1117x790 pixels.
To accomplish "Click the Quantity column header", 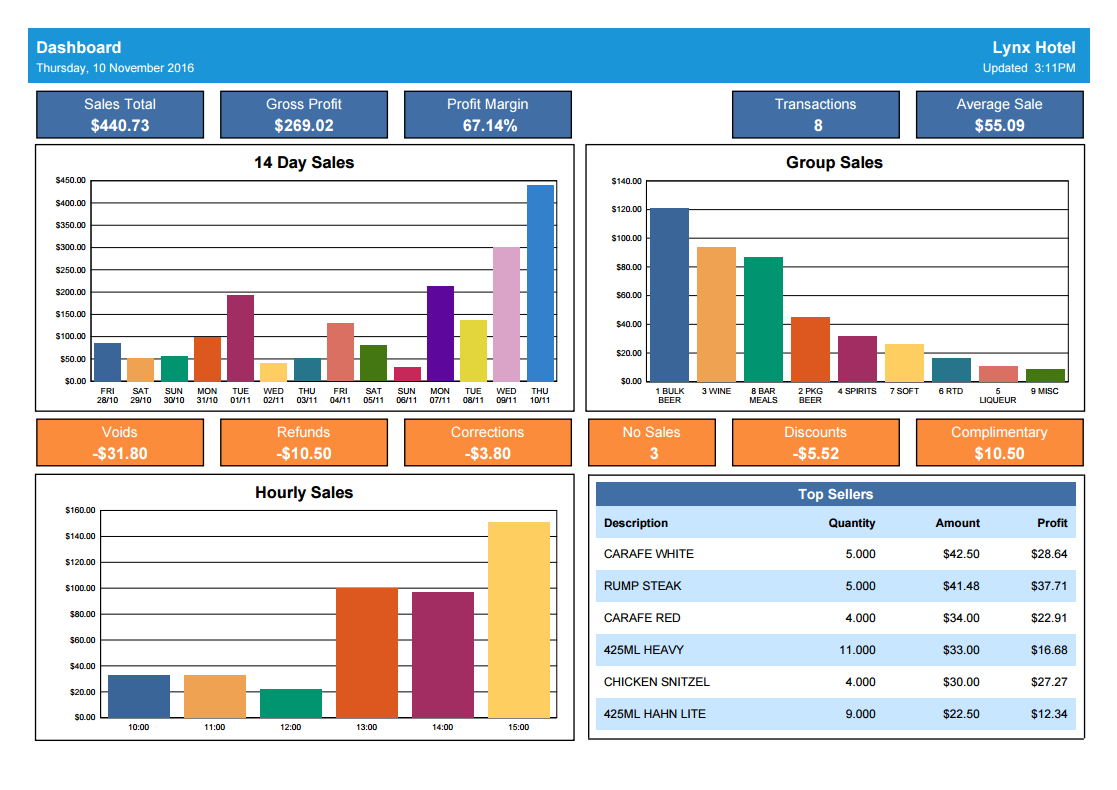I will pos(851,523).
